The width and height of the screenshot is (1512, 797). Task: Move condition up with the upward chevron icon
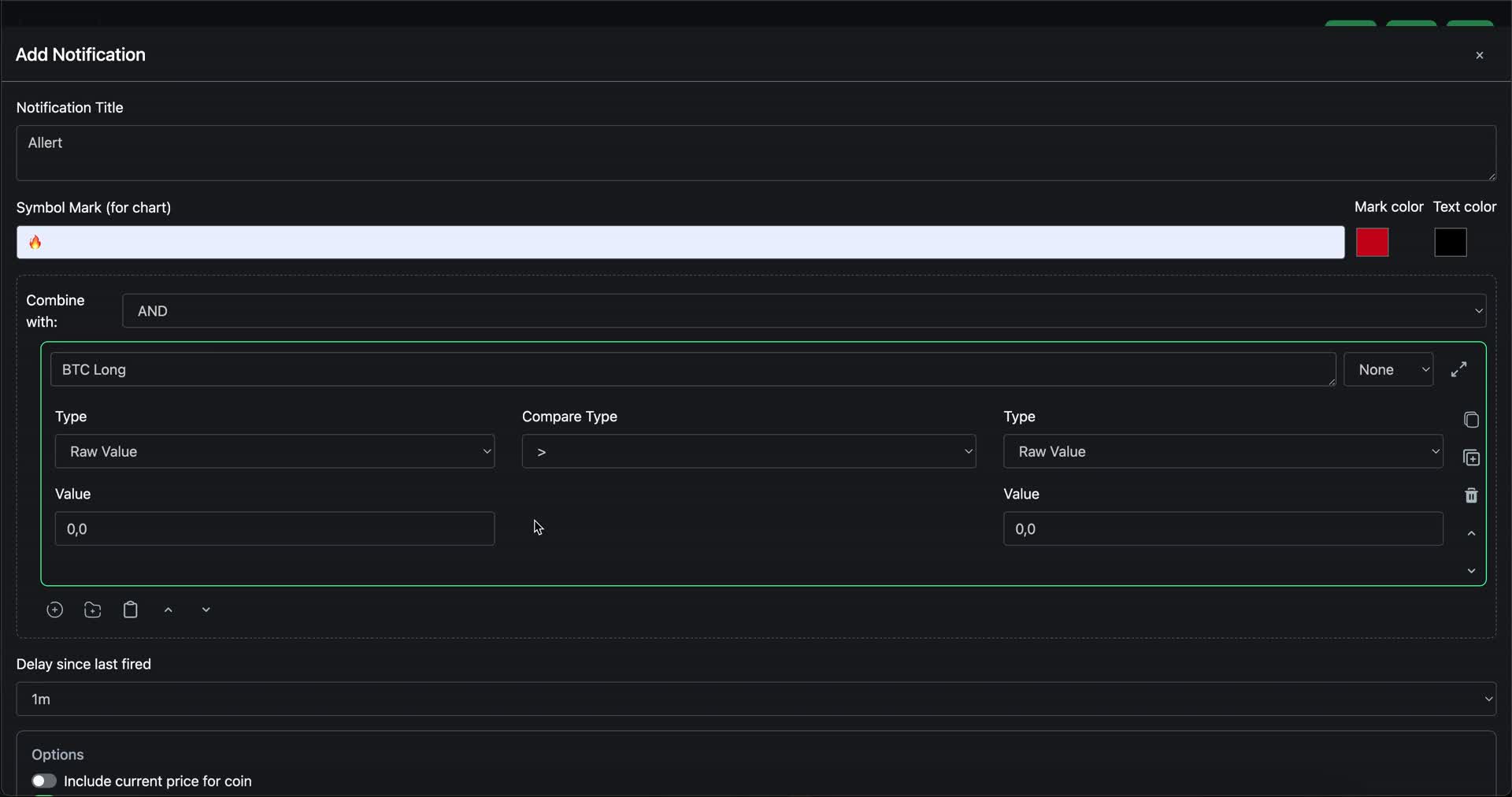tap(168, 610)
